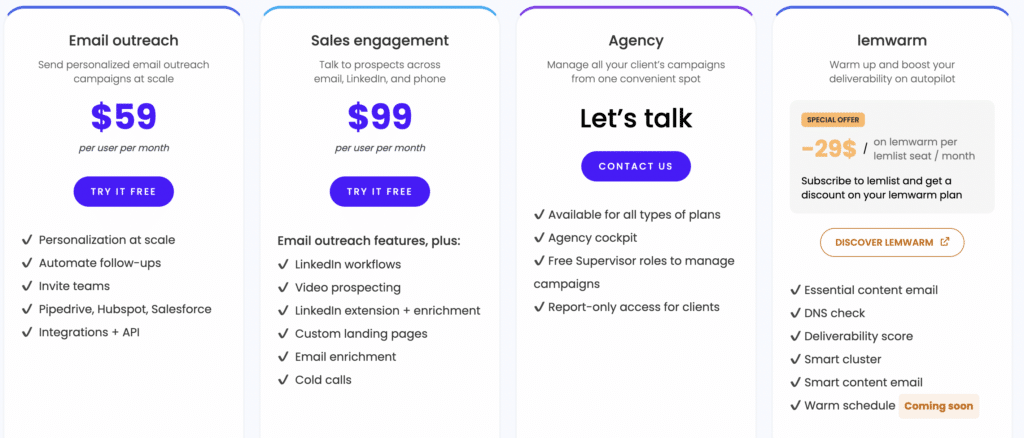Click the checkmark beside Personalization at scale
1024x438 pixels.
27,240
